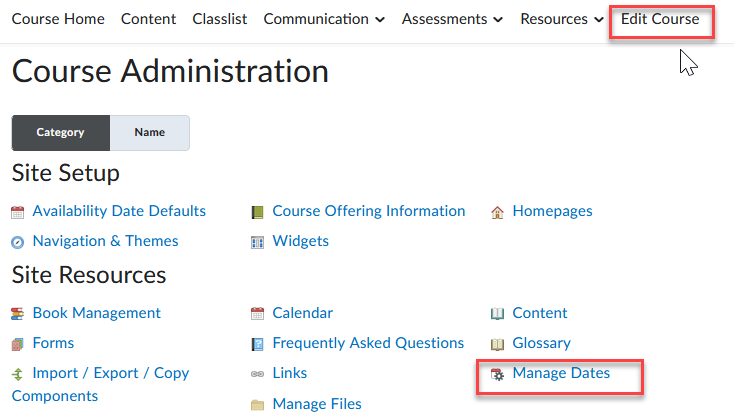734x418 pixels.
Task: Click the Book Management icon
Action: click(x=17, y=314)
